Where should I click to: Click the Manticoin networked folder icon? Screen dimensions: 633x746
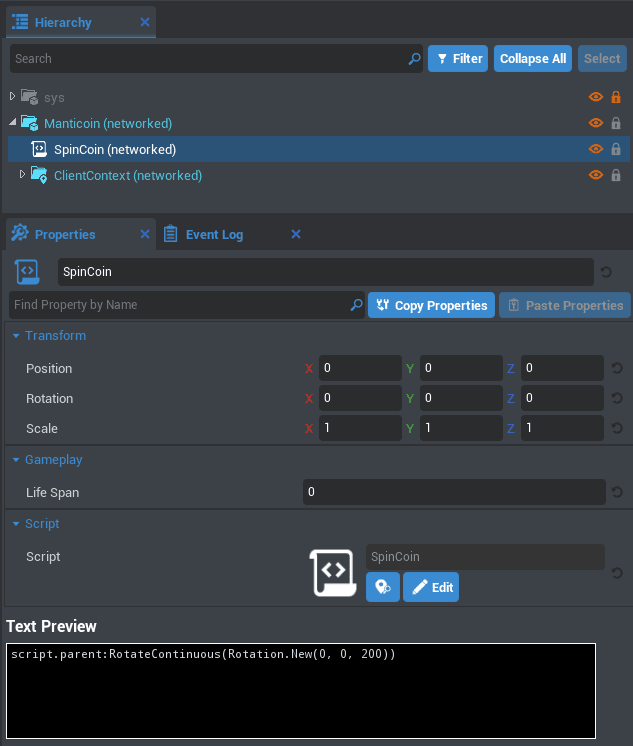pos(30,123)
